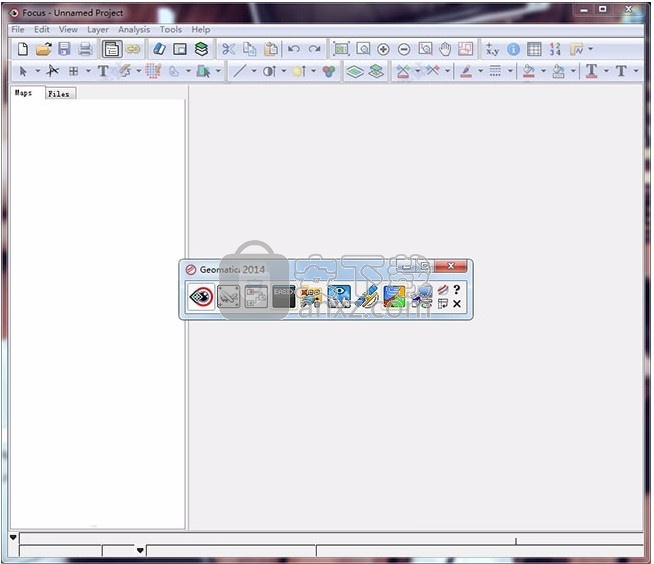
Task: Select the large T text tool
Action: [x=103, y=71]
